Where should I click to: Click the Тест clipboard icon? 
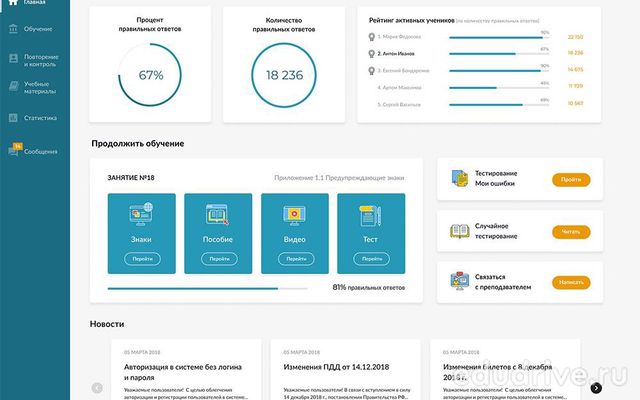click(x=370, y=214)
